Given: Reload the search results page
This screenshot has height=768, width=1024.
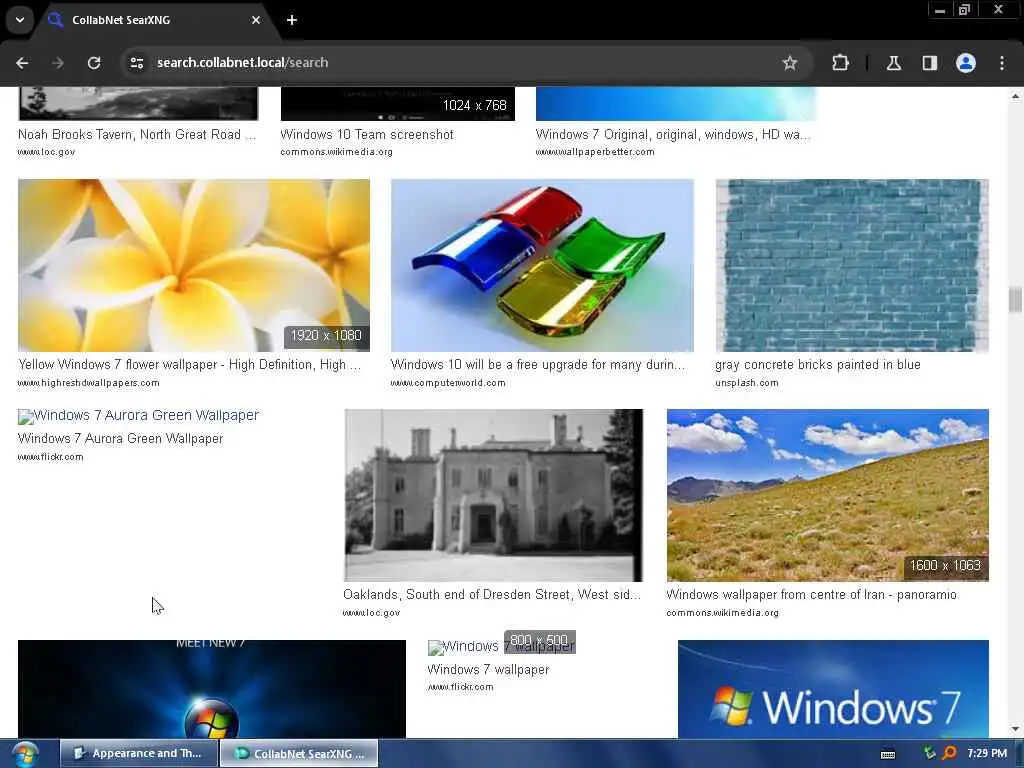Looking at the screenshot, I should click(x=94, y=63).
